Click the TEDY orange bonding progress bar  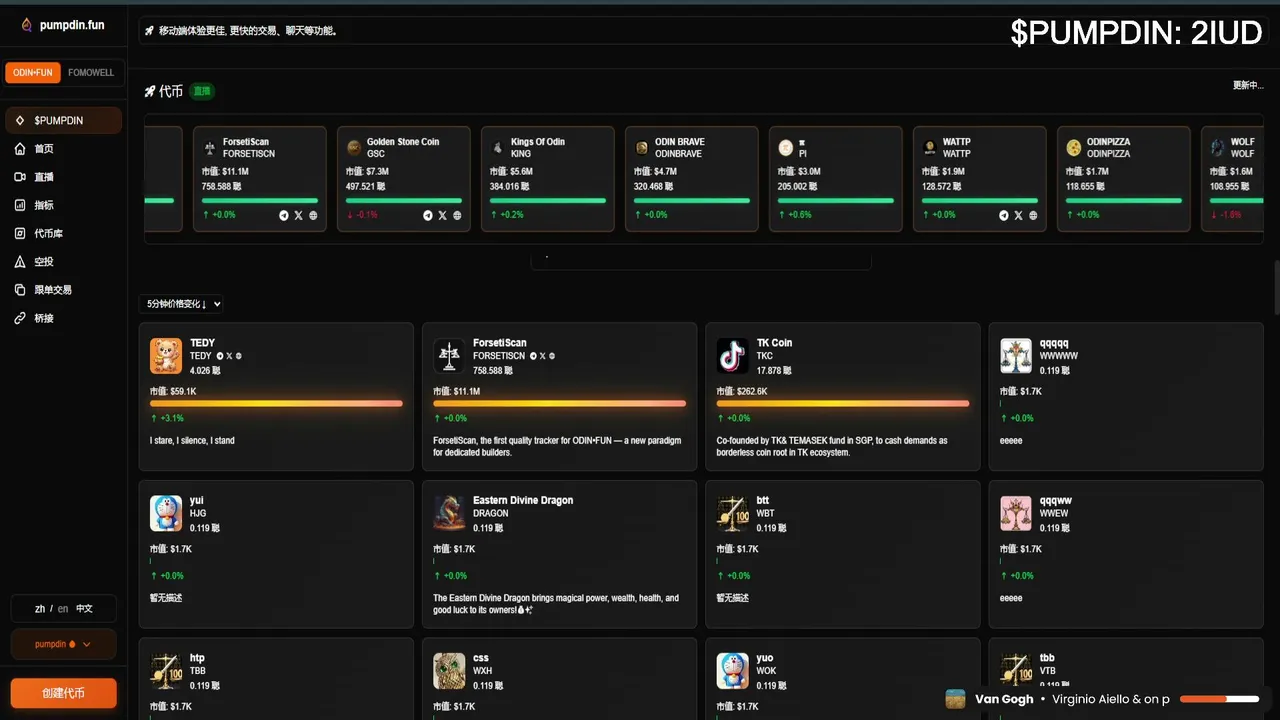276,403
